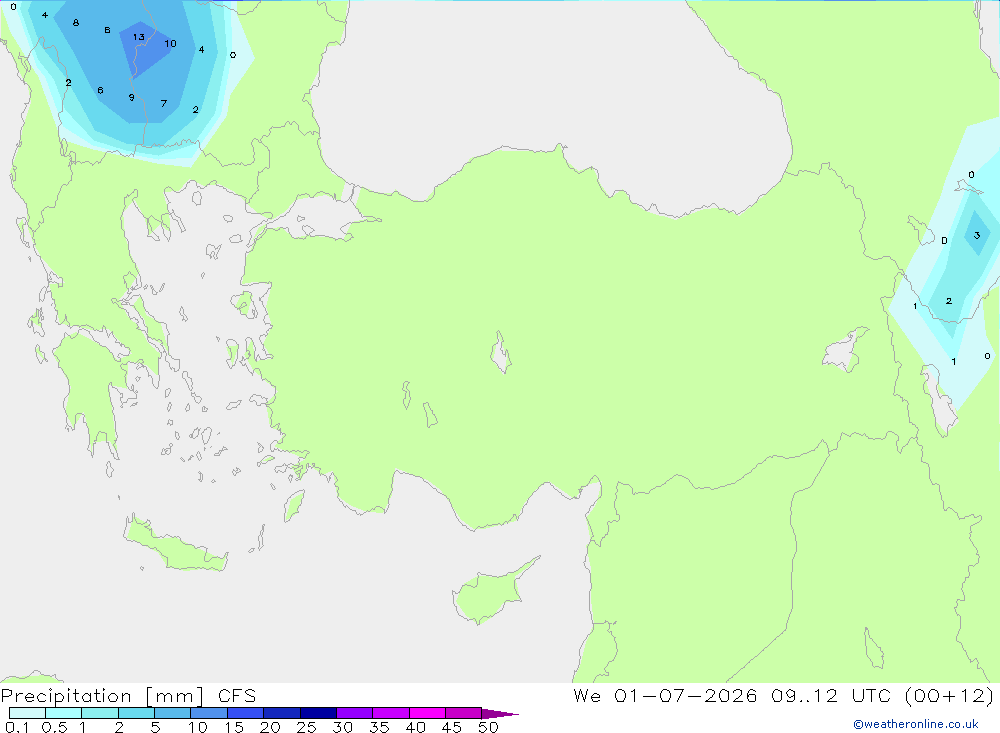This screenshot has width=1000, height=733.
Task: Click the 0.1–0.5 mm palest legend swatch
Action: [x=27, y=713]
